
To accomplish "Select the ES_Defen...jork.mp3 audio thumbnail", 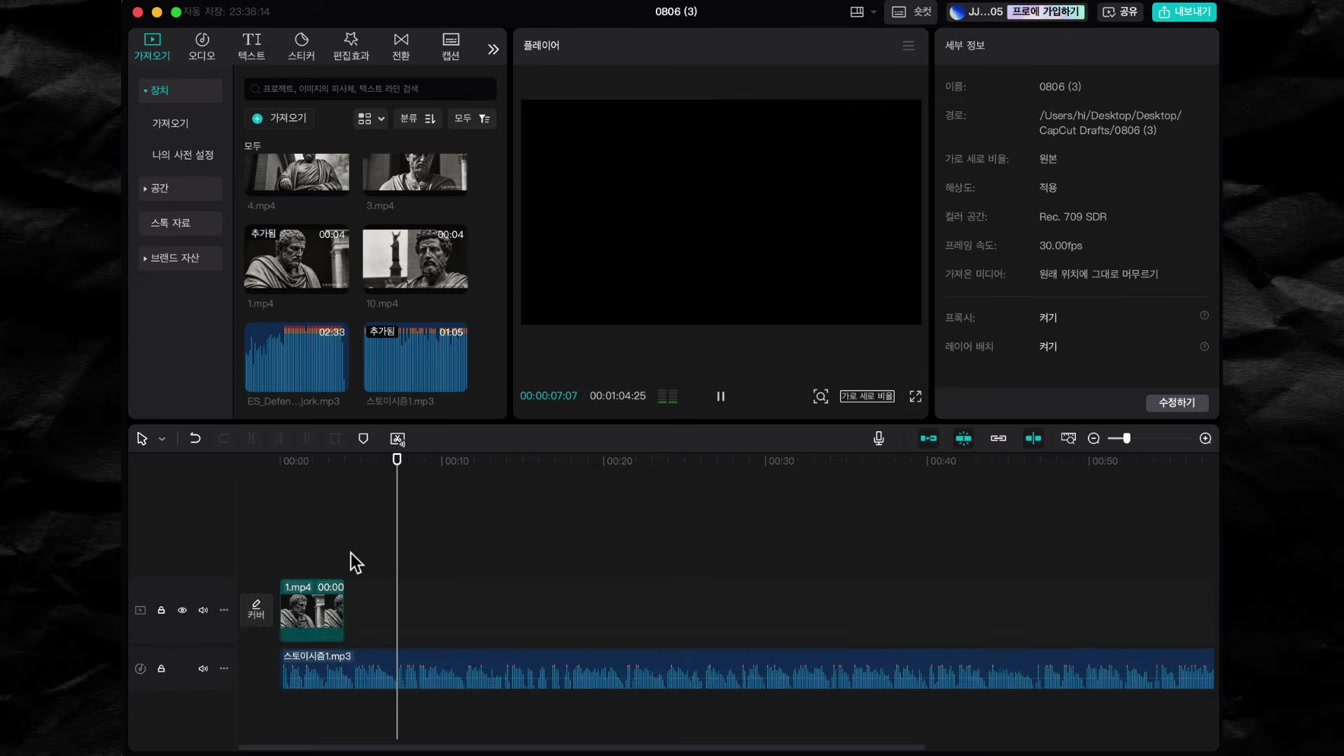I will coord(297,357).
